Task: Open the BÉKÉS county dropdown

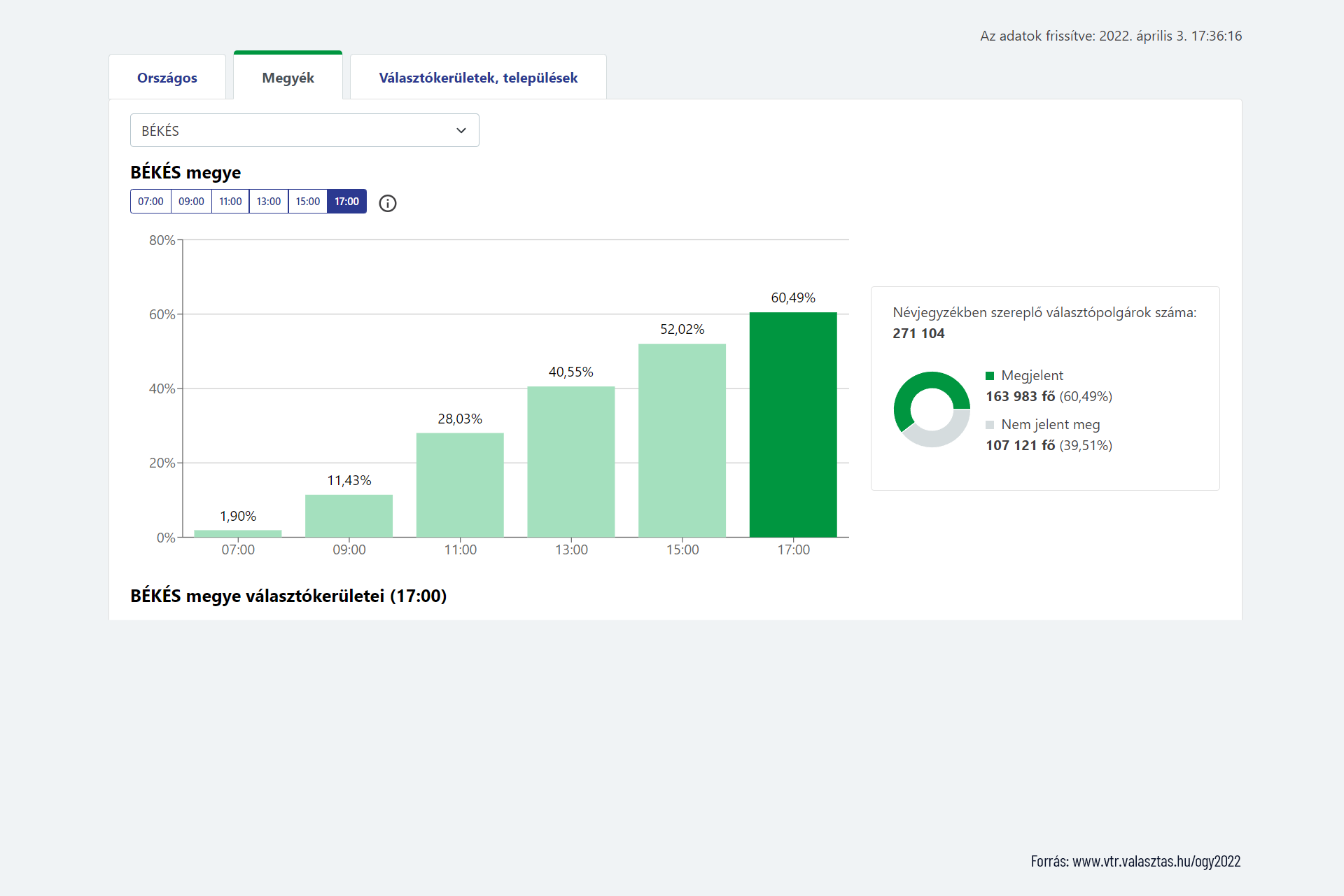Action: point(304,131)
